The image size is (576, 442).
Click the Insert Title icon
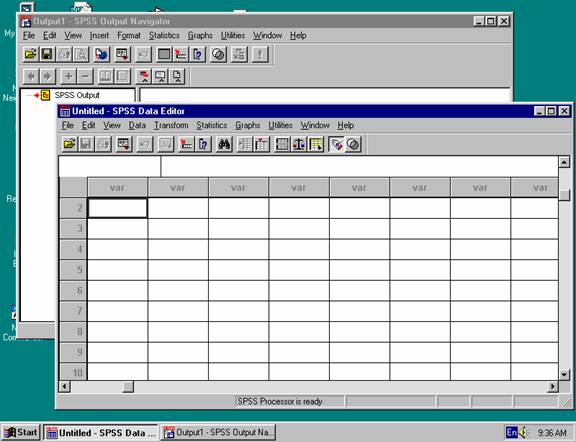161,76
